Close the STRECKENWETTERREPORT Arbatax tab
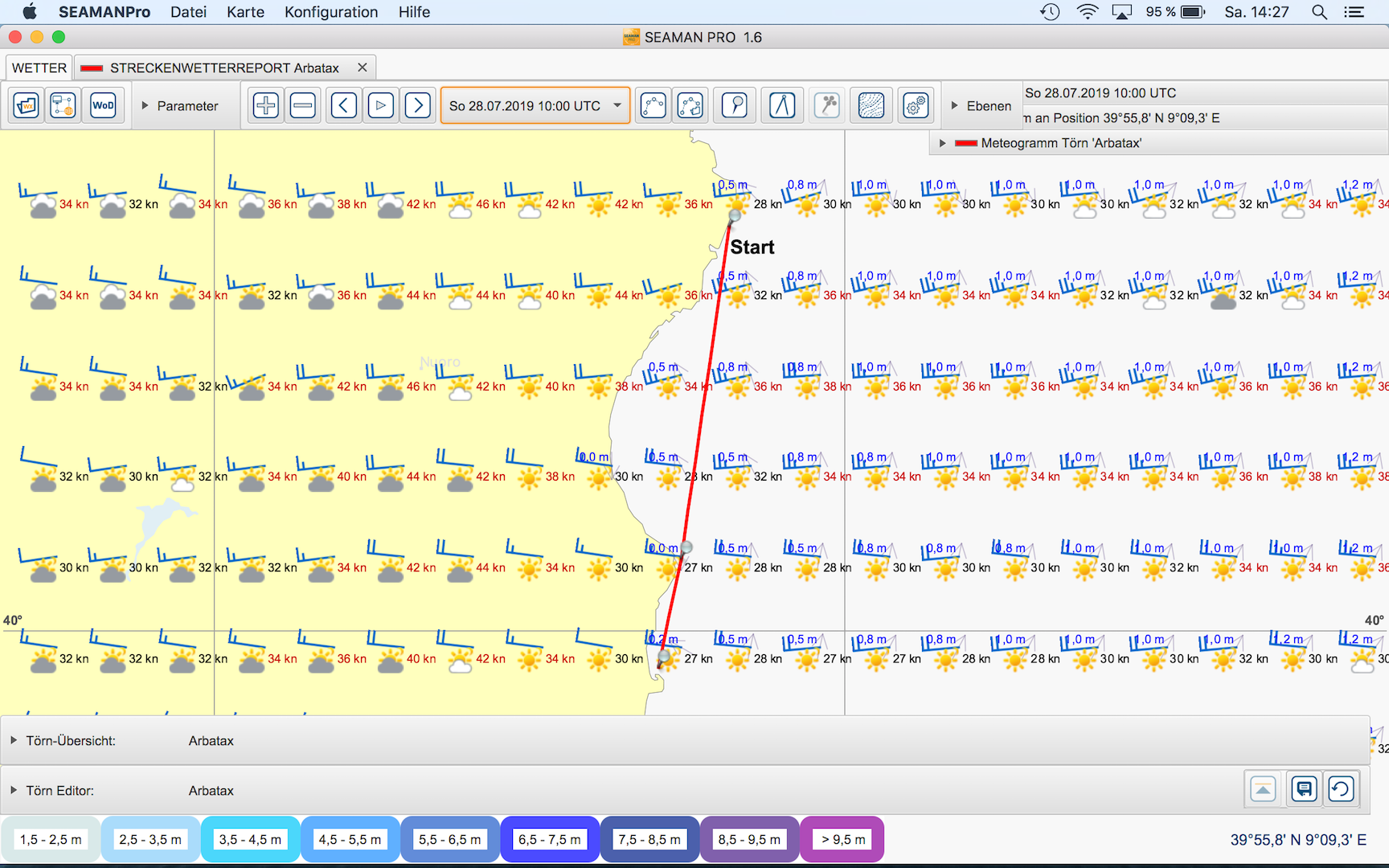This screenshot has width=1389, height=868. coord(363,68)
